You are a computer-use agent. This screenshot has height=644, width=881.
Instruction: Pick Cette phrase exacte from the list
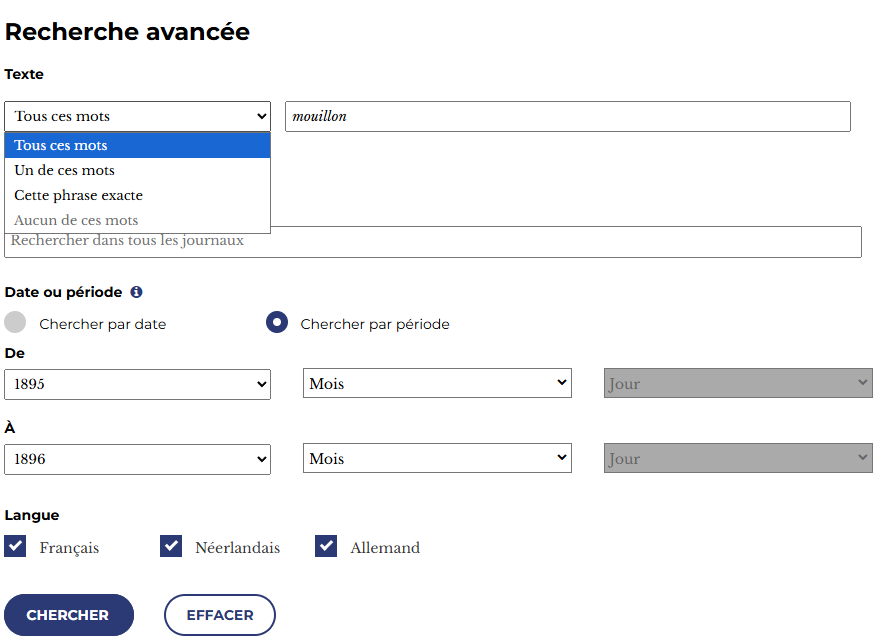point(138,195)
